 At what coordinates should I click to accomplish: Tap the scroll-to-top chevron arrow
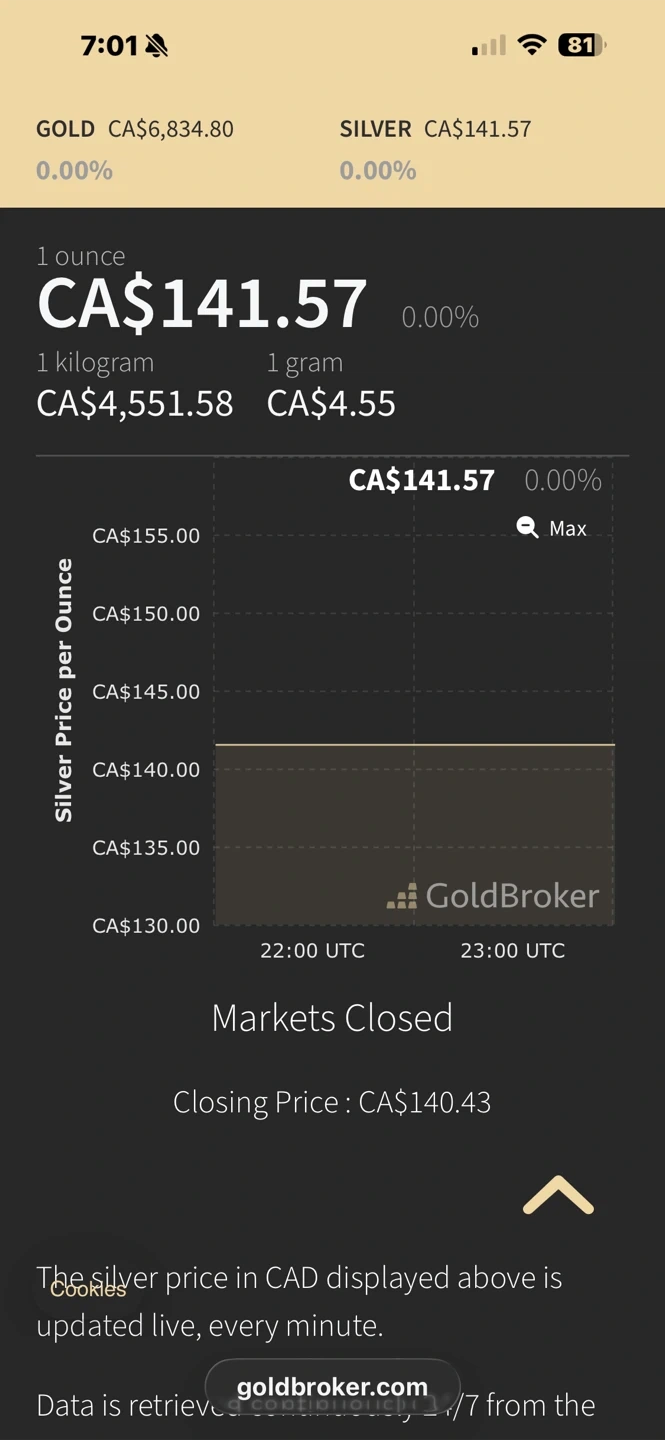point(558,1195)
